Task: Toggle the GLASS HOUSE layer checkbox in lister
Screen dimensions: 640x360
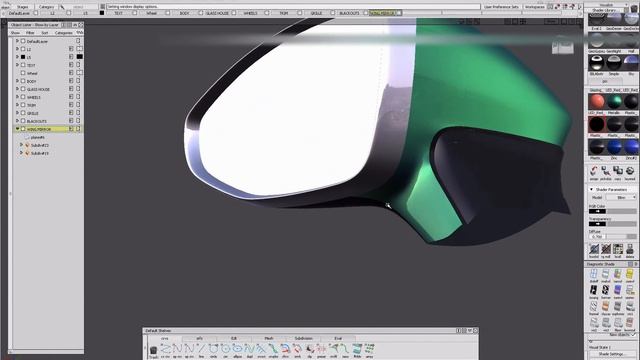Action: pyautogui.click(x=23, y=89)
